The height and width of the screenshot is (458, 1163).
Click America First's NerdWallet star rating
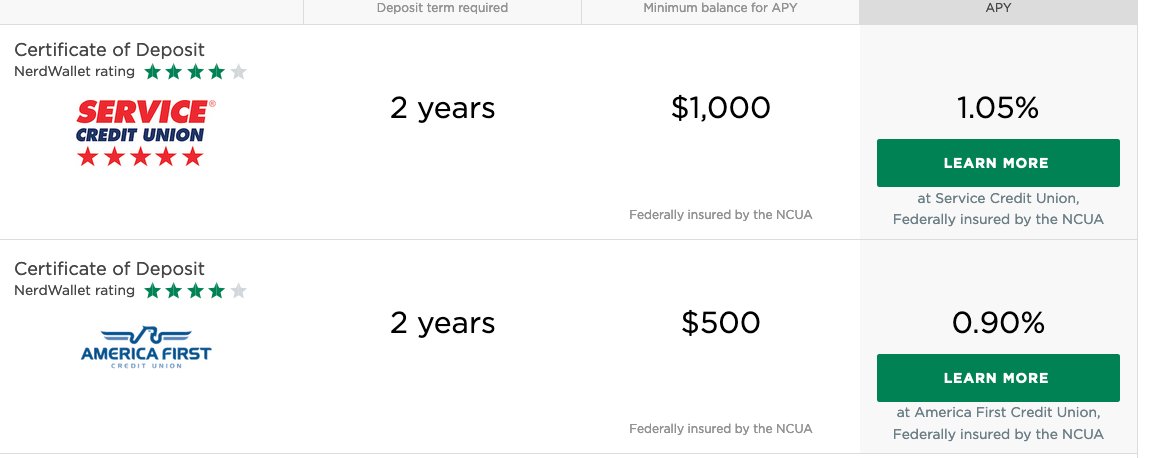(x=195, y=291)
